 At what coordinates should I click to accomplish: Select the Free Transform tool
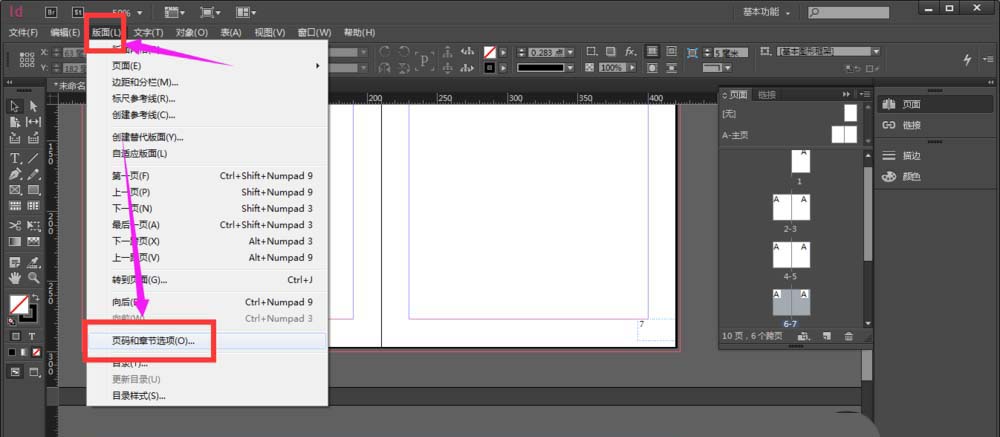coord(33,225)
